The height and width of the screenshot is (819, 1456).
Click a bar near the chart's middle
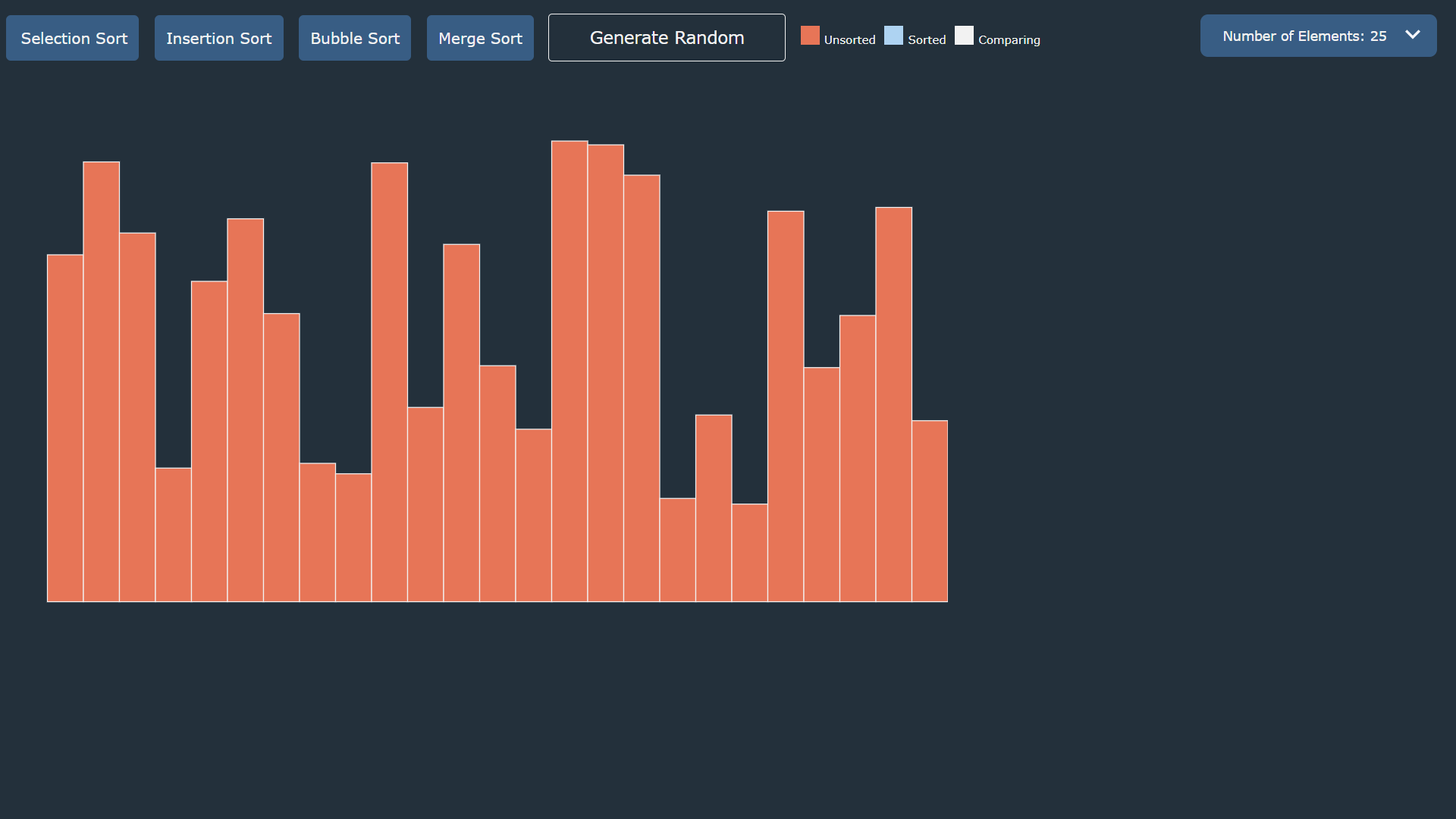[x=498, y=485]
